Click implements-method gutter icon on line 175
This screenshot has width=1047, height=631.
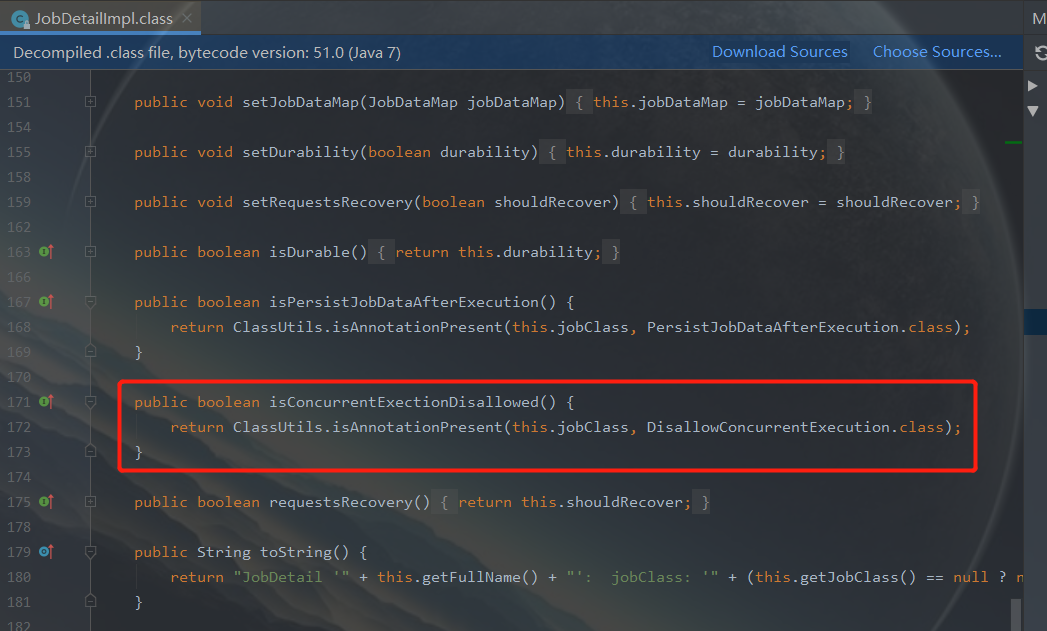tap(46, 501)
